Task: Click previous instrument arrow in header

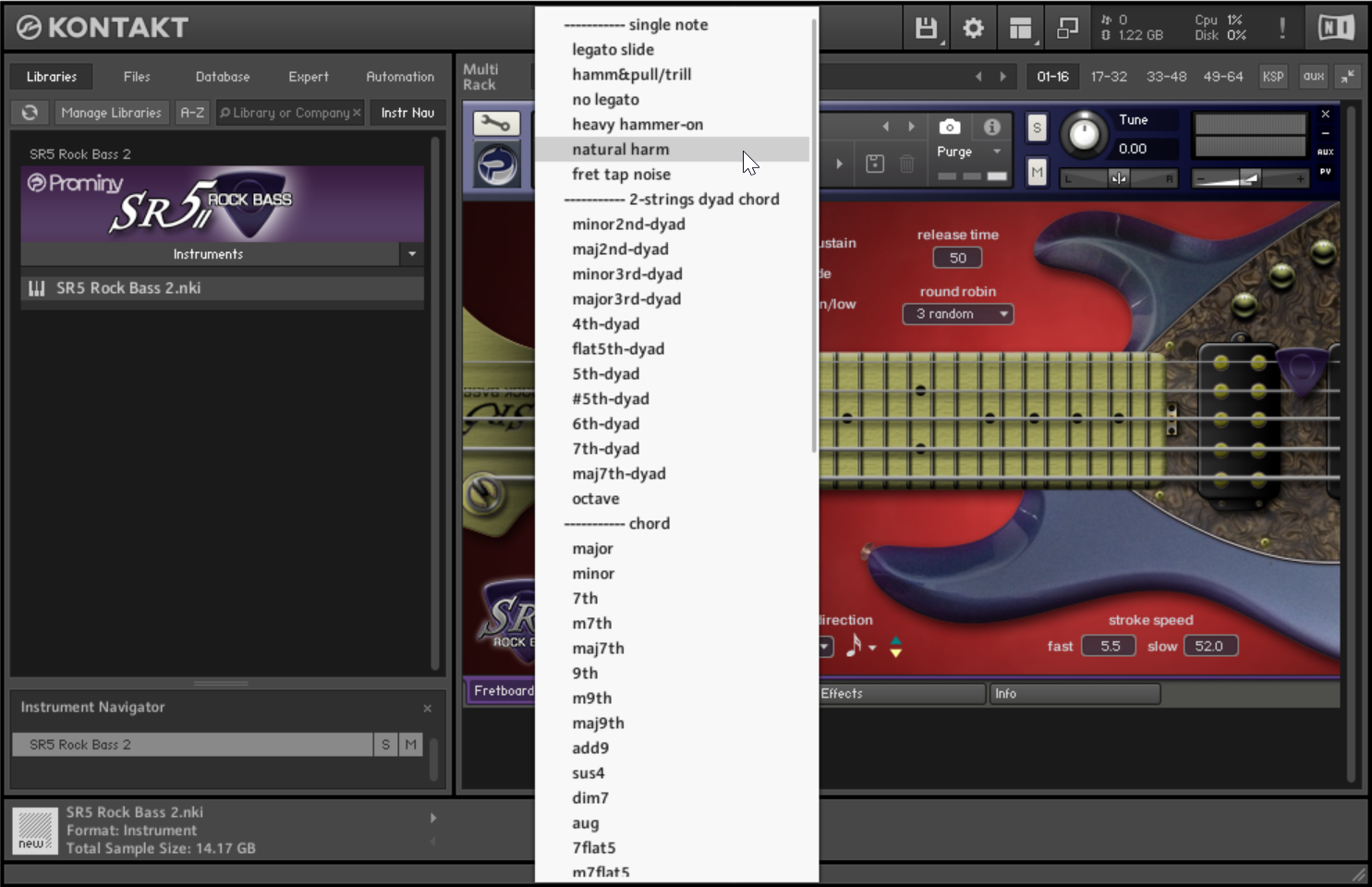Action: 885,127
